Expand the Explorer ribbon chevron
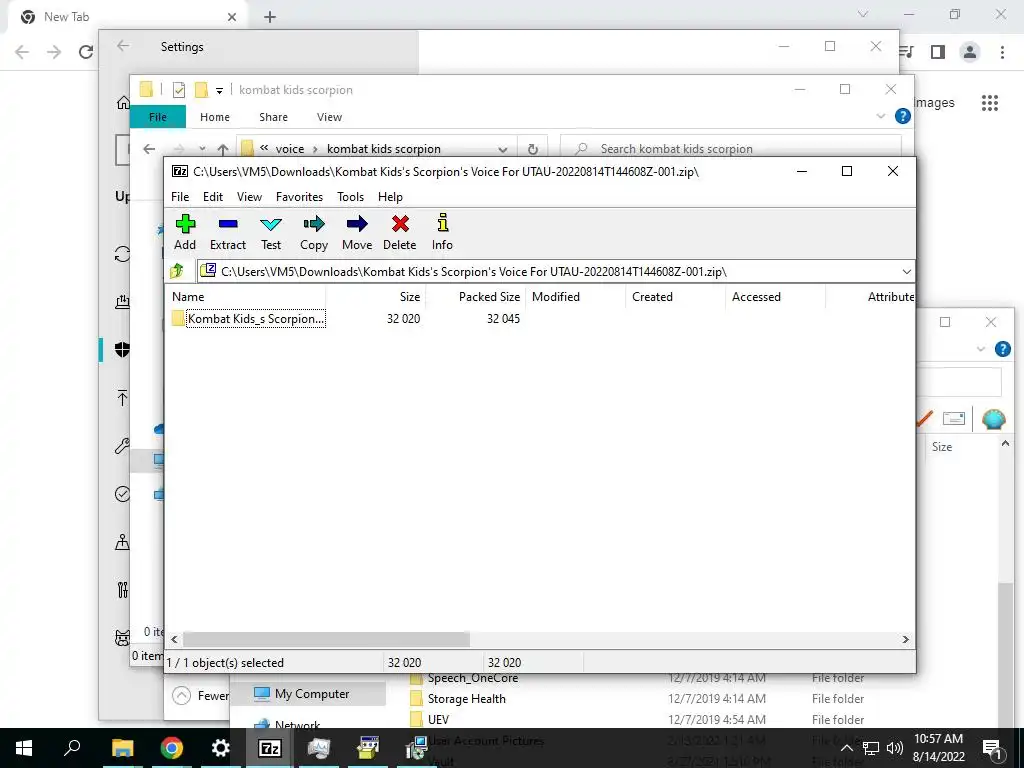 tap(880, 116)
